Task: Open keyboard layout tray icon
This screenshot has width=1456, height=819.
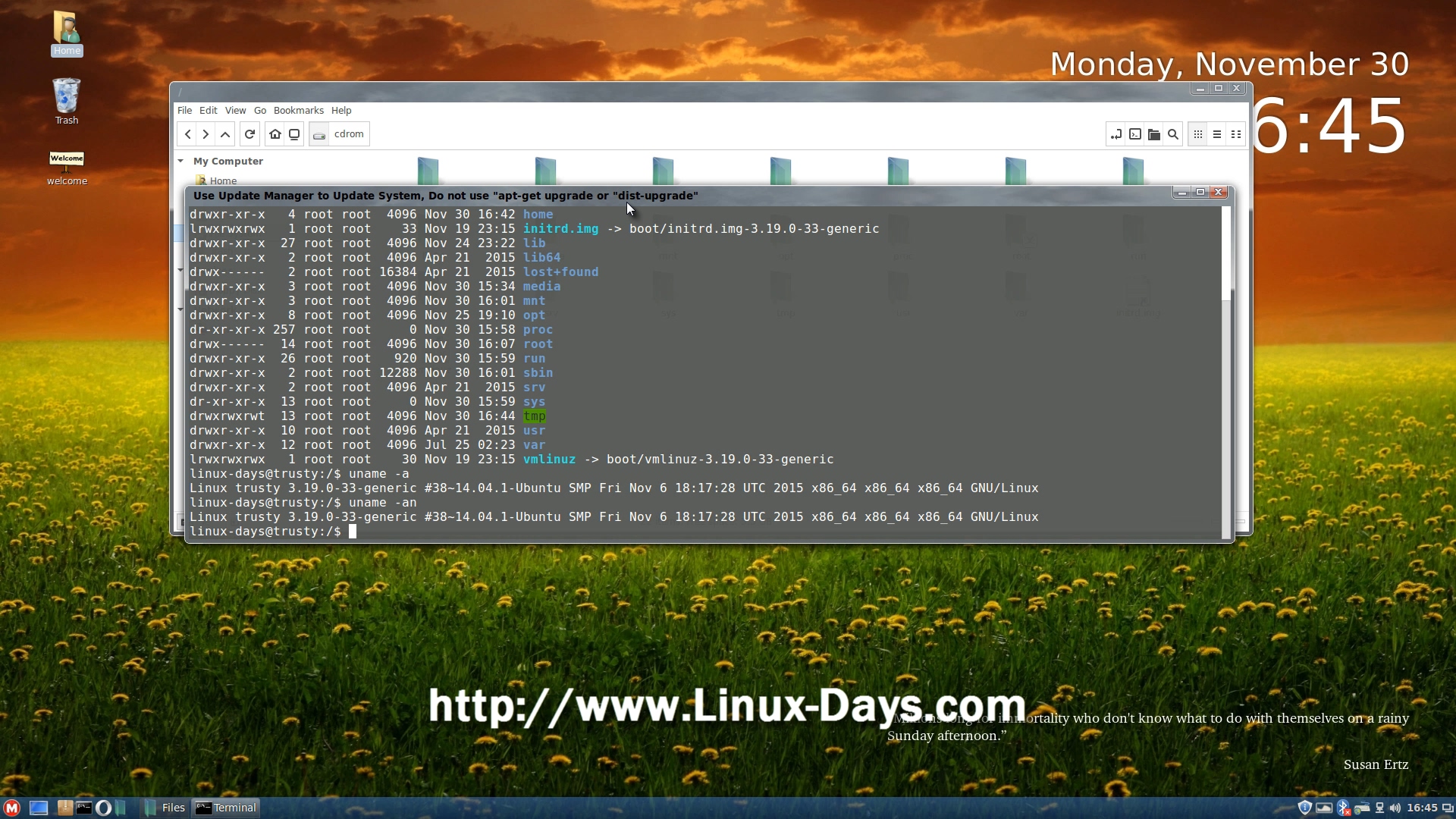Action: click(1362, 808)
